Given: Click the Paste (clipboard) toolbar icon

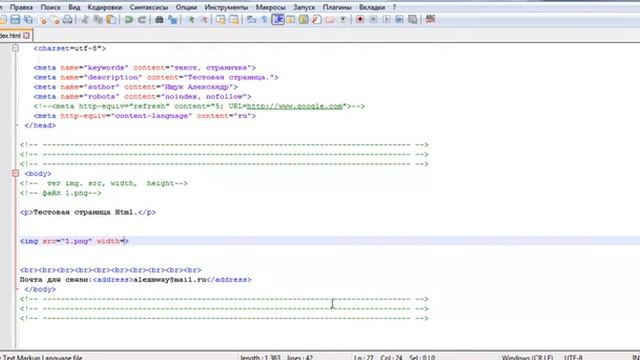Looking at the screenshot, I should (x=111, y=19).
